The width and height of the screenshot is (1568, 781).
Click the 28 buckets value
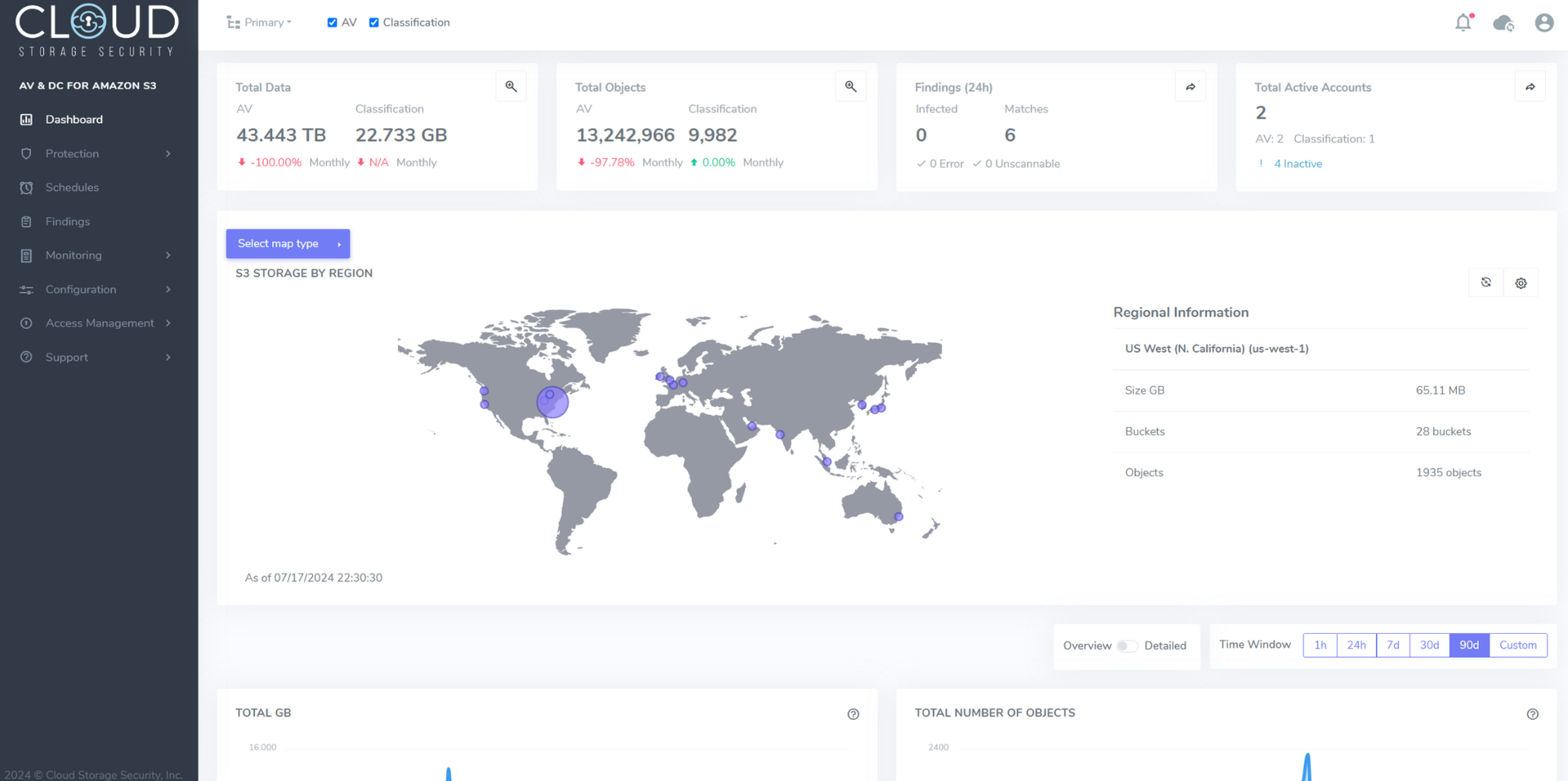(1444, 432)
